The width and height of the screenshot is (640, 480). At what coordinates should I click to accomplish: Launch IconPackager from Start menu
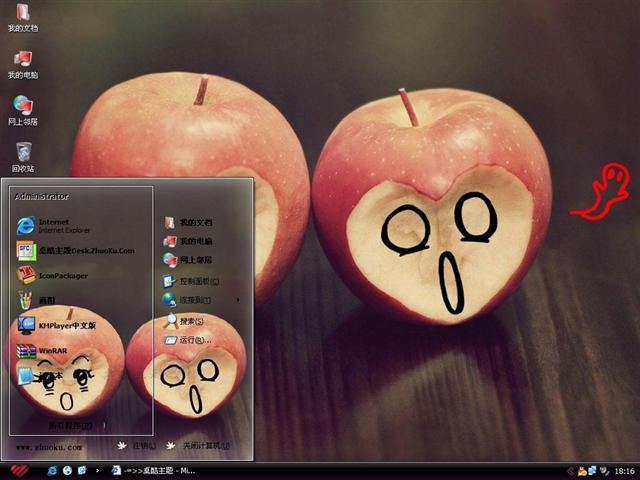52,276
